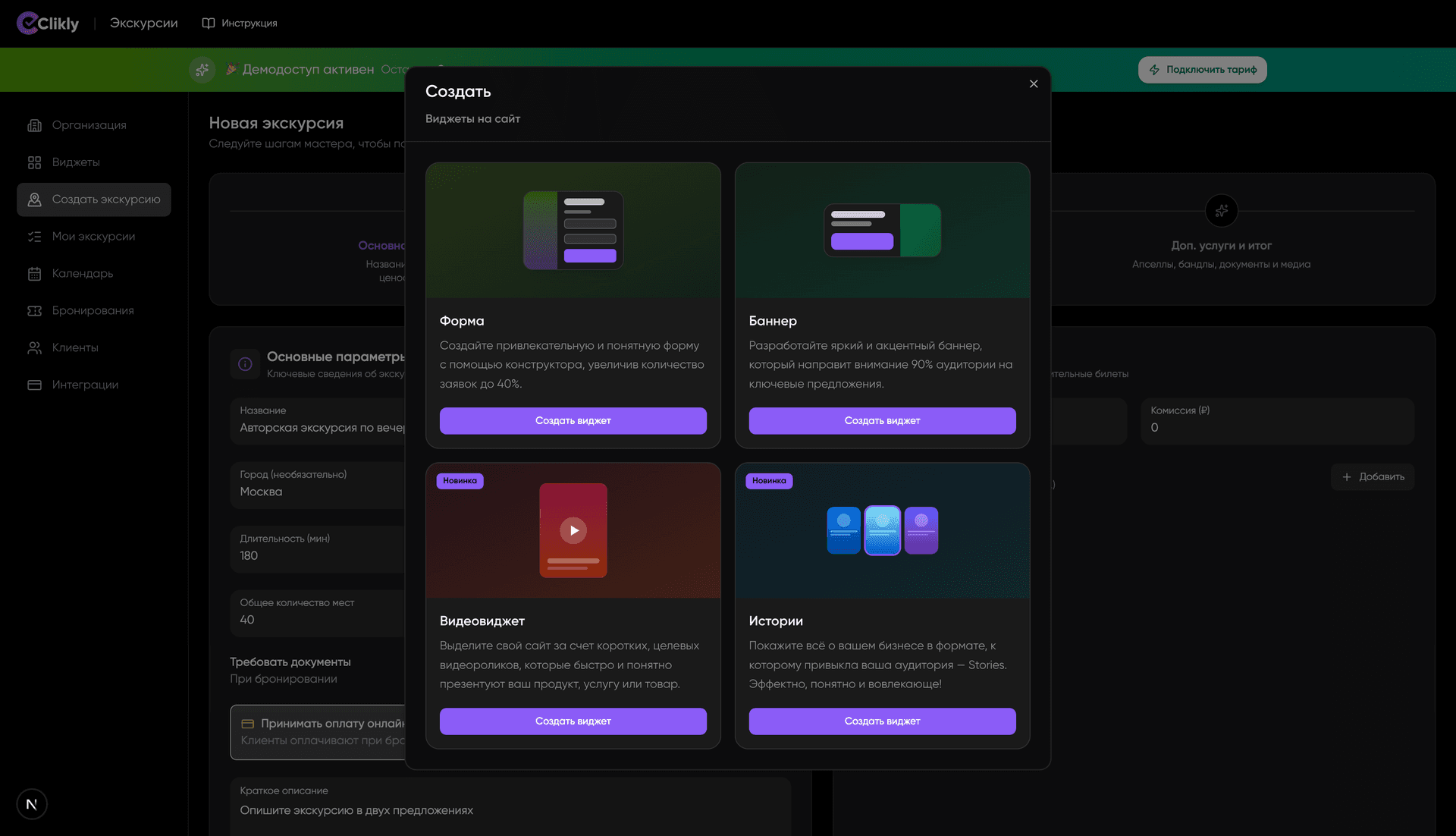The image size is (1456, 836).
Task: Create a Баннер widget
Action: (x=882, y=421)
